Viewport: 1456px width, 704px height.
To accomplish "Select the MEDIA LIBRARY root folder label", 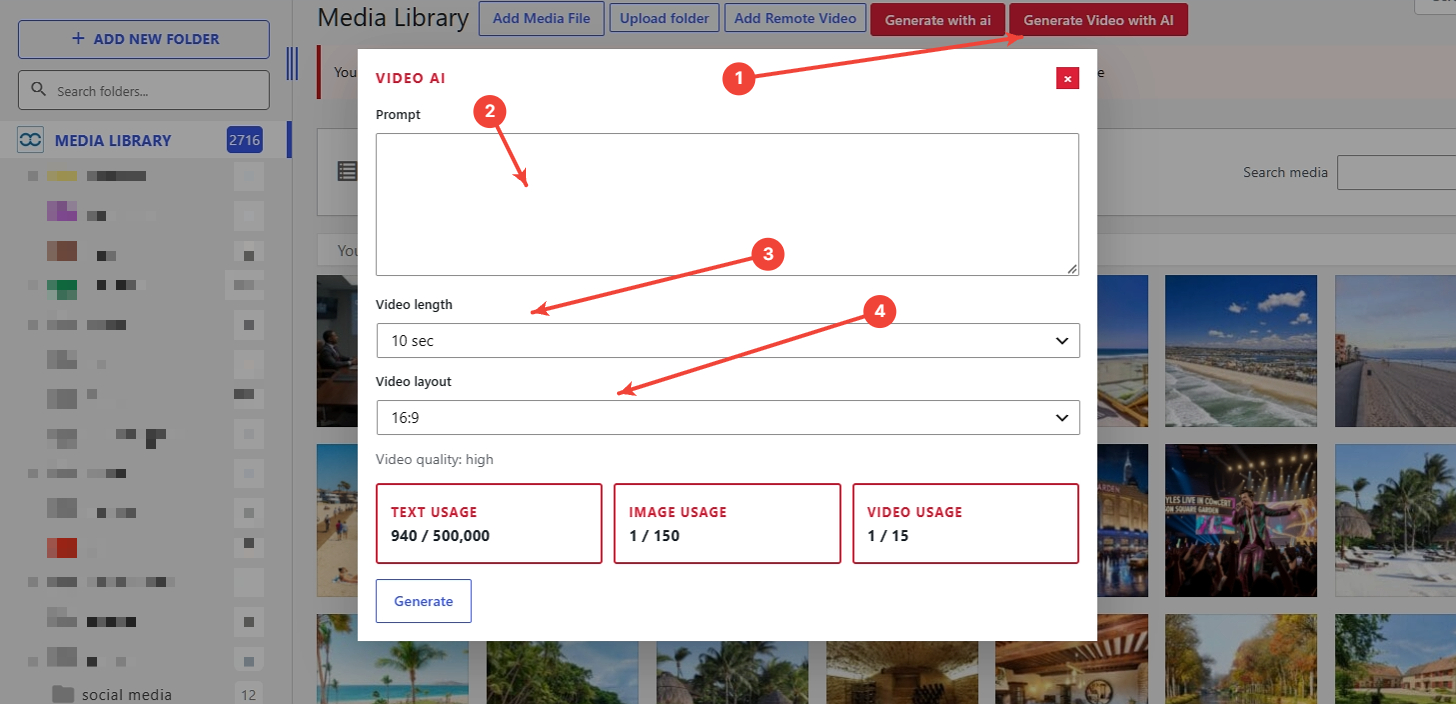I will click(113, 141).
